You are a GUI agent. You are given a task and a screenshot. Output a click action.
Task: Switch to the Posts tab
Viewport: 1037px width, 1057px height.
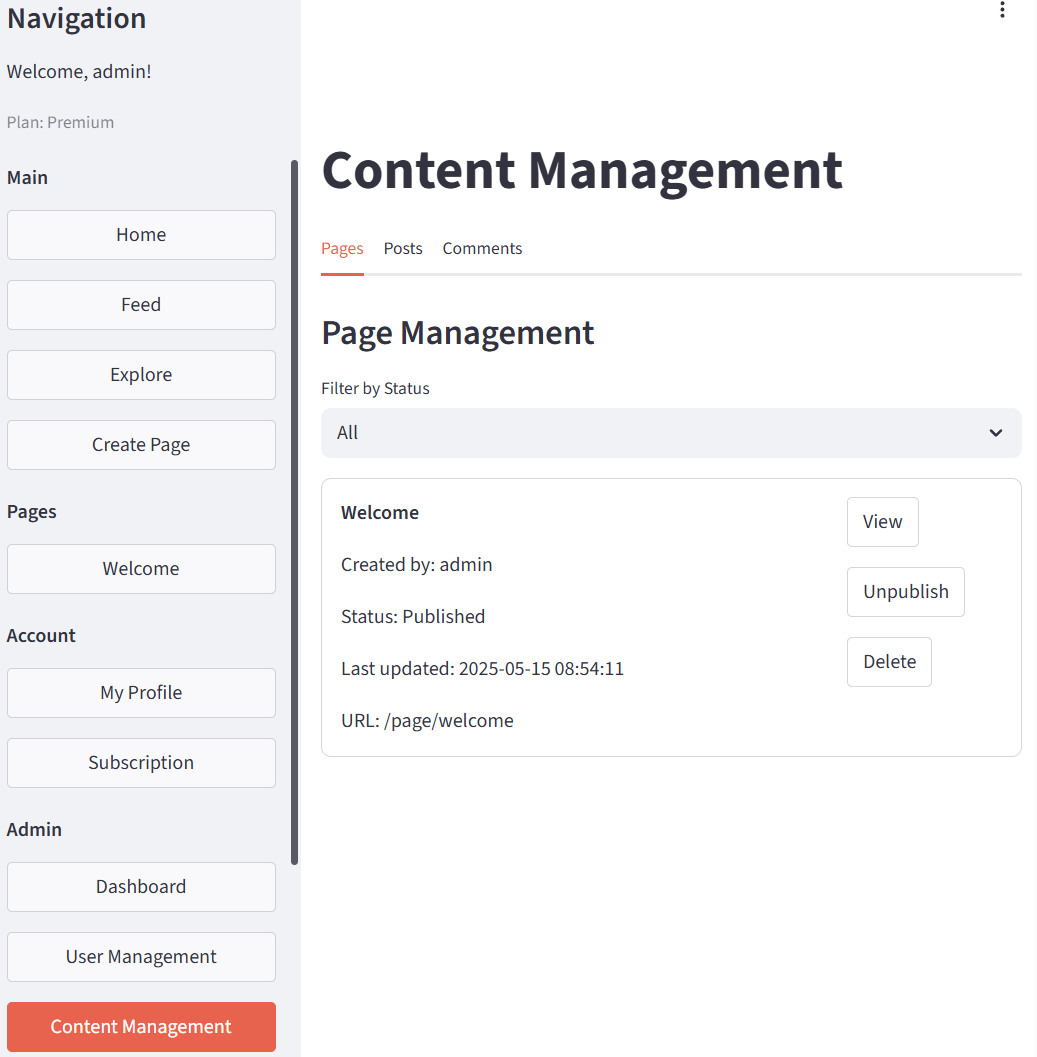click(403, 248)
